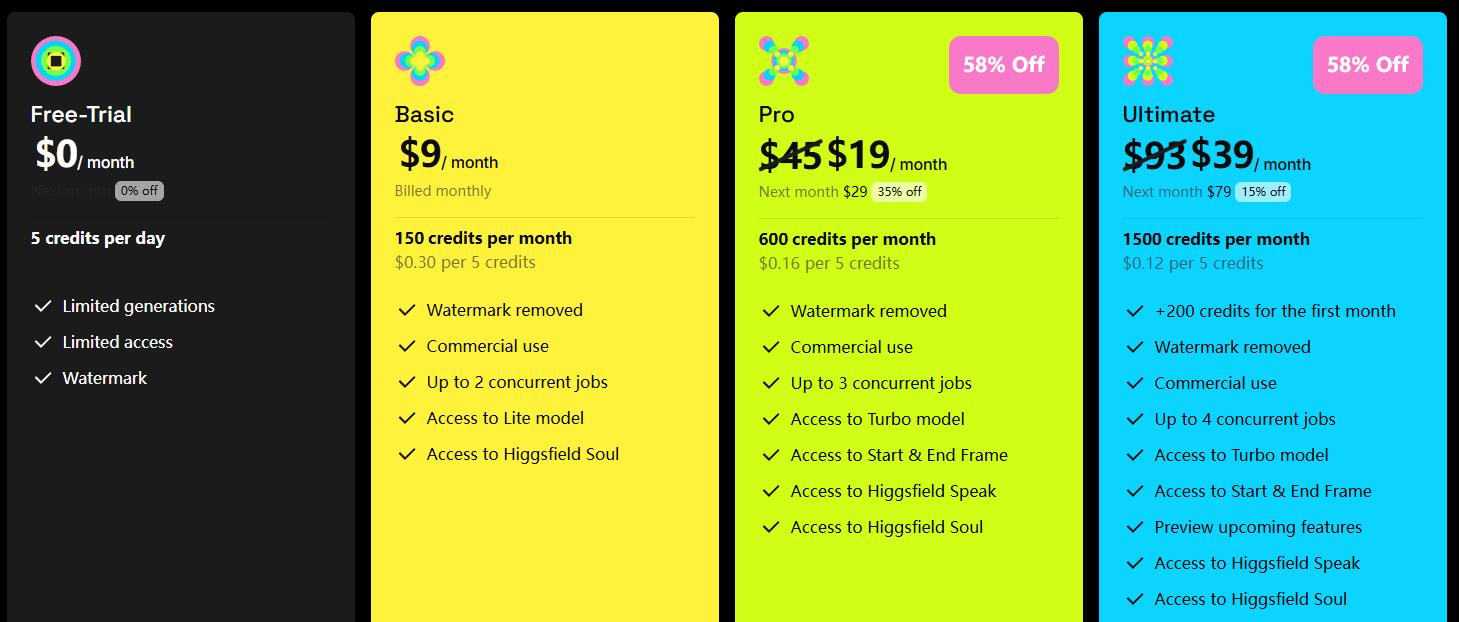This screenshot has width=1459, height=622.
Task: Click the Ultimate plan $39 price
Action: pos(1222,155)
